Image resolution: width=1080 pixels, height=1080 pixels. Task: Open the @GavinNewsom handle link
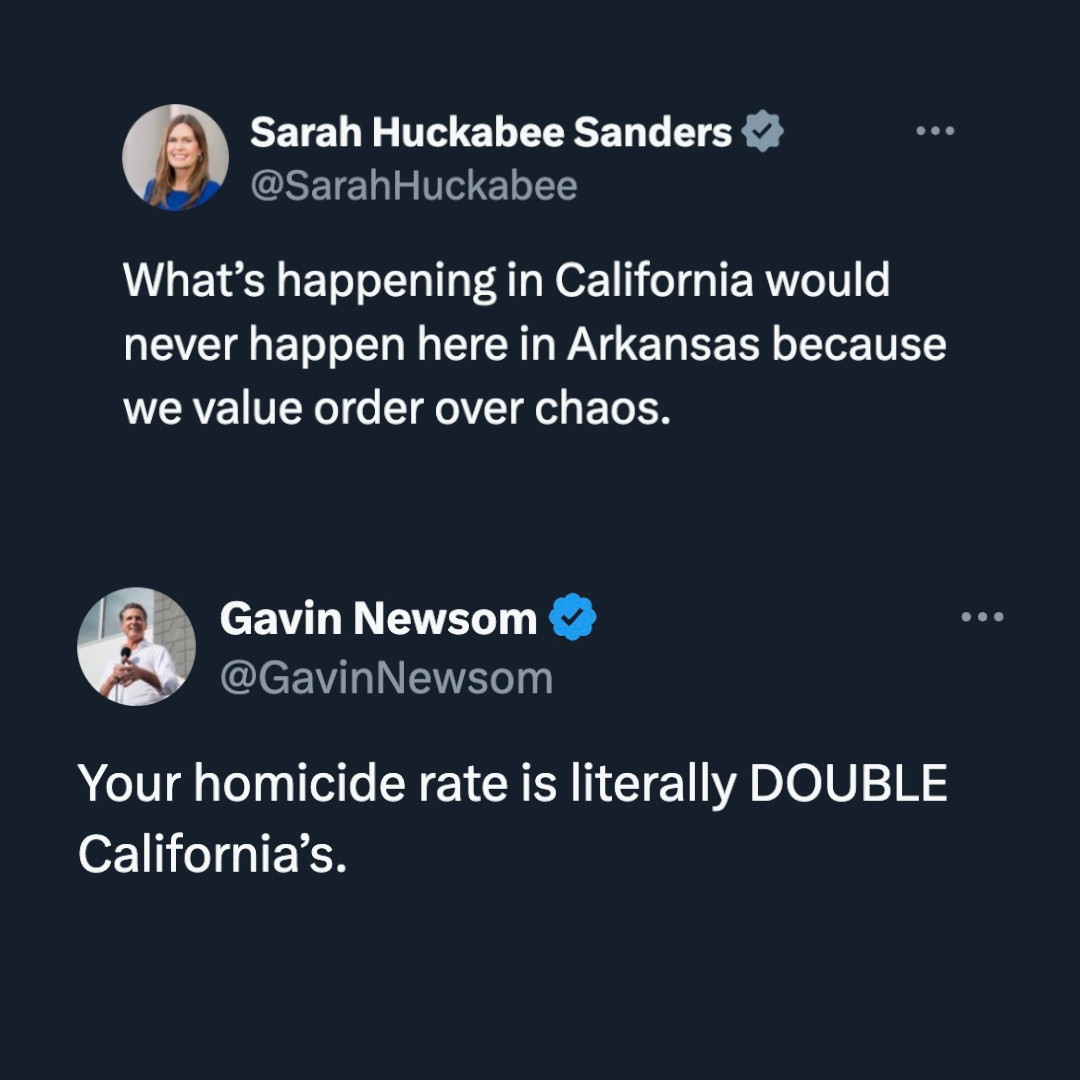pyautogui.click(x=385, y=678)
